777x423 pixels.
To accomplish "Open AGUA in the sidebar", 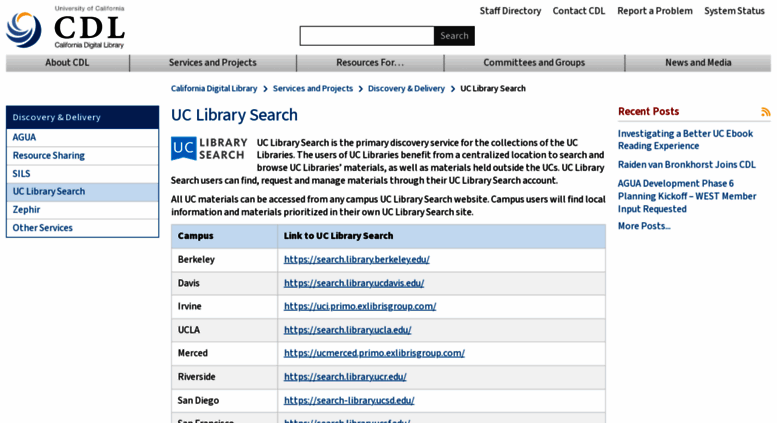I will [x=82, y=138].
